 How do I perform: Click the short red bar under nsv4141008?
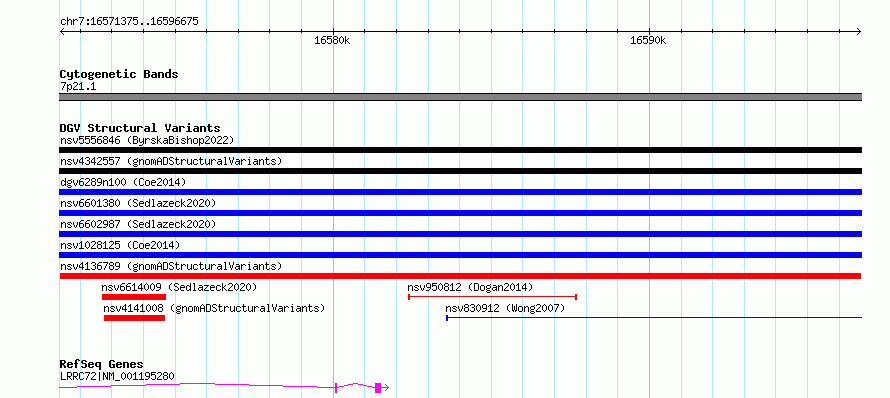[135, 318]
